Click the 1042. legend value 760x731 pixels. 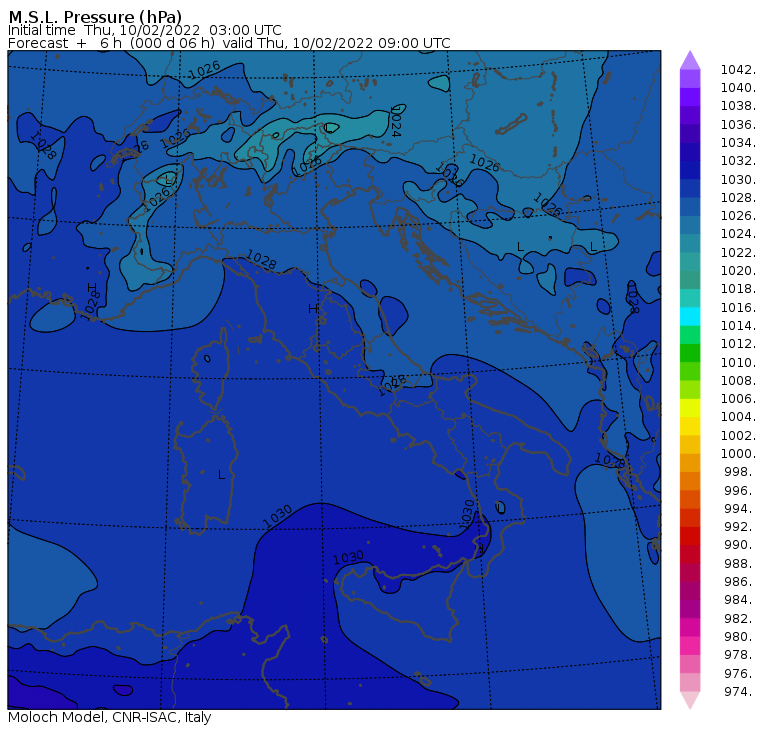(738, 70)
